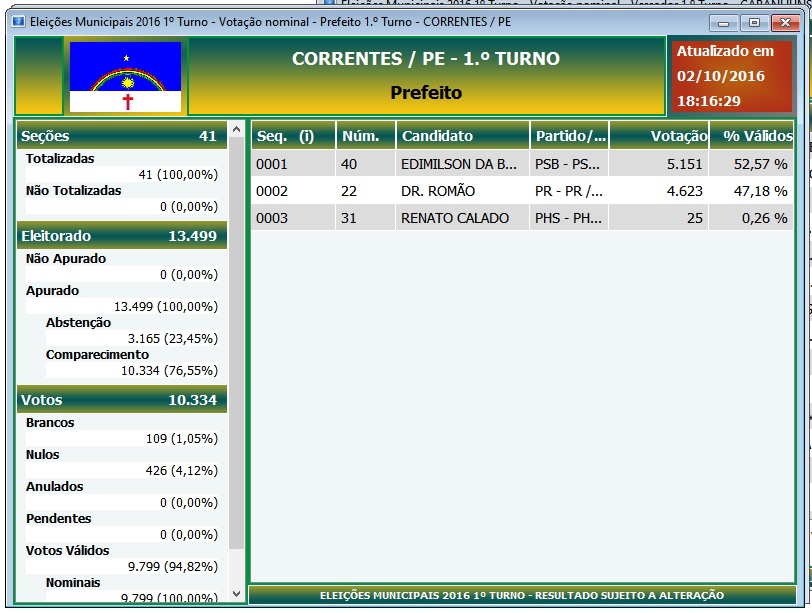812x613 pixels.
Task: Minimize the Eleições Municipais window
Action: (723, 23)
